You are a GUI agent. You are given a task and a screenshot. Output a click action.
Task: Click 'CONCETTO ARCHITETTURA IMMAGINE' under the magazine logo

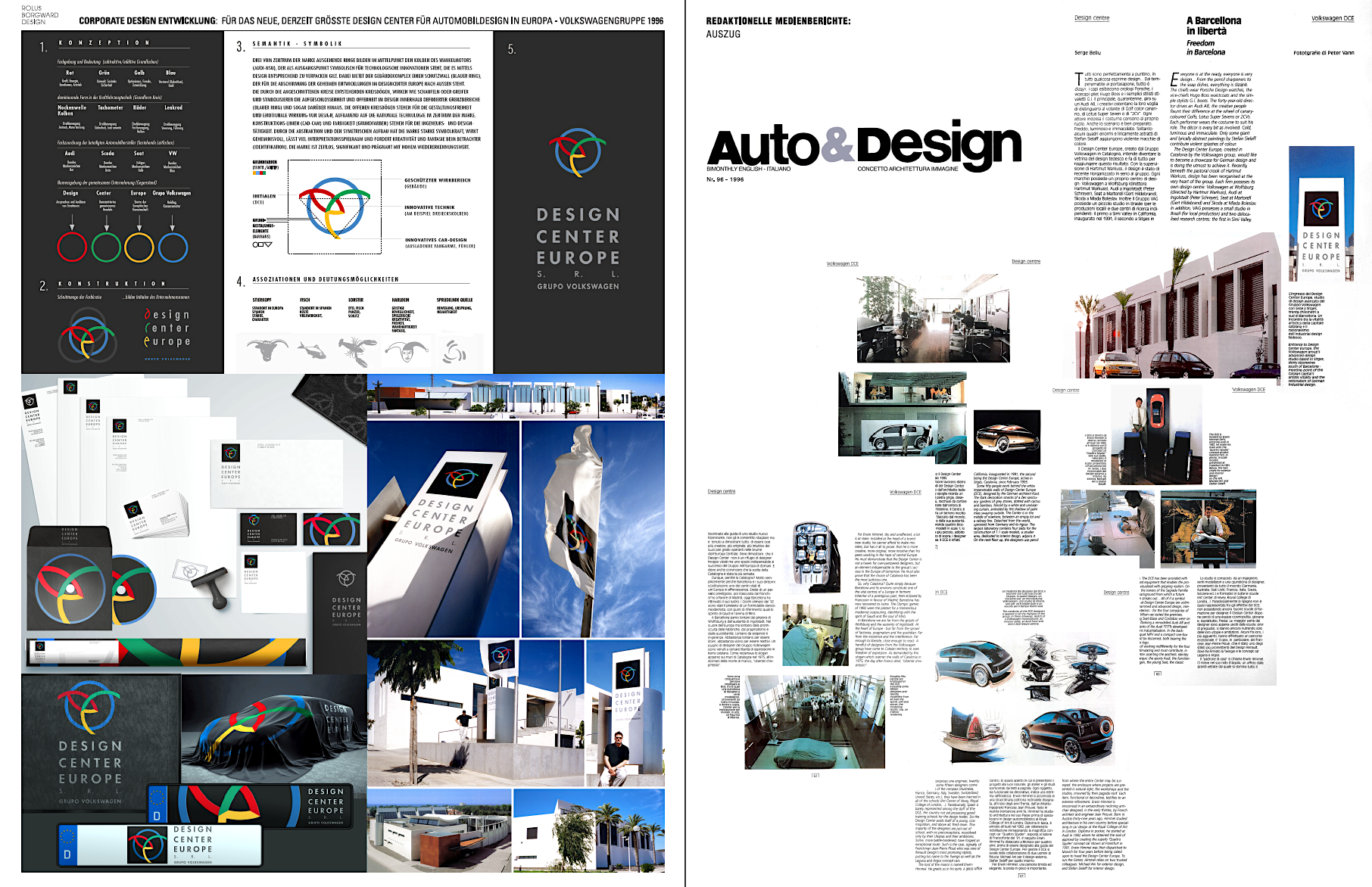(x=907, y=169)
